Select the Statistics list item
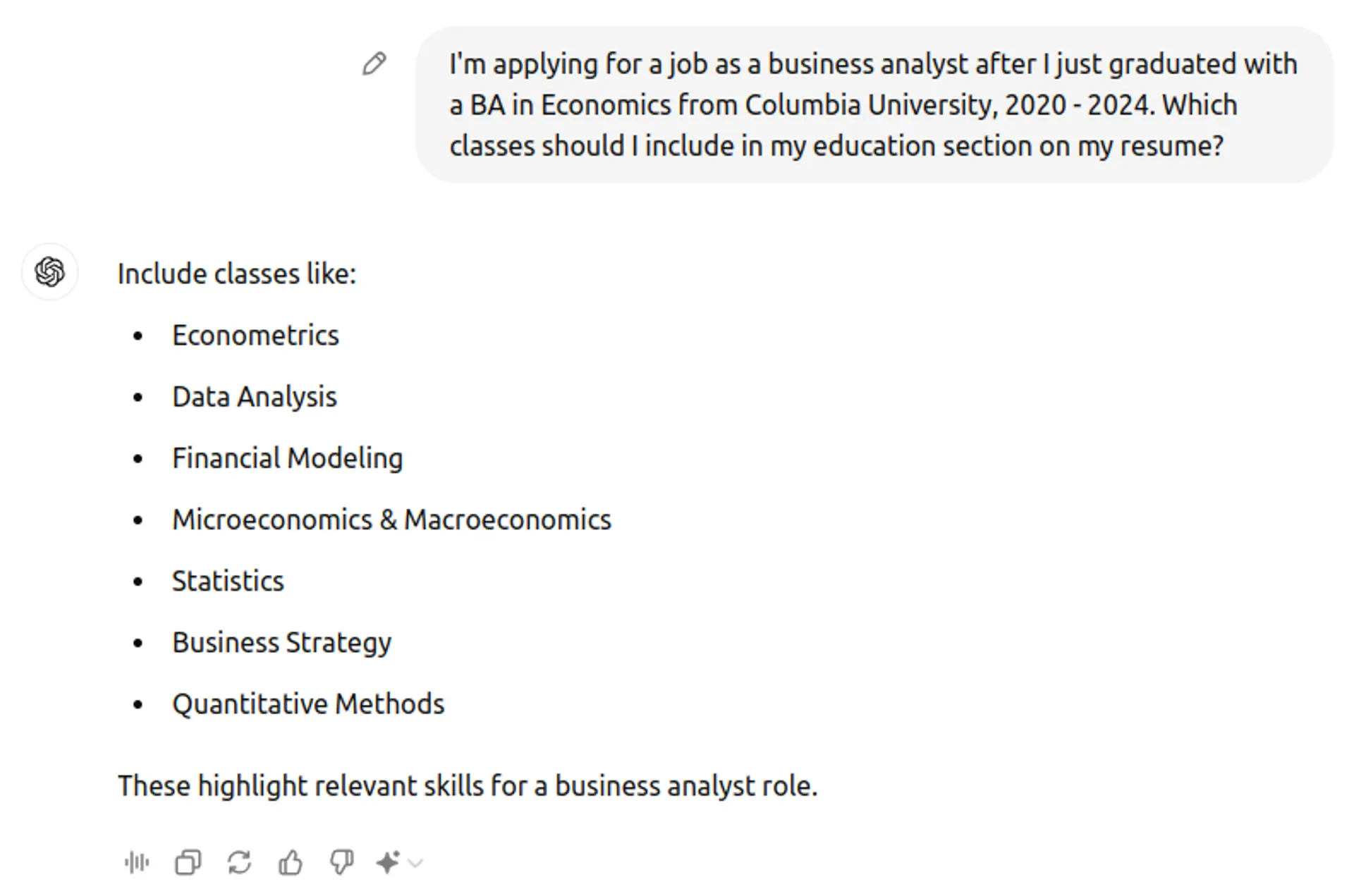 pos(228,581)
